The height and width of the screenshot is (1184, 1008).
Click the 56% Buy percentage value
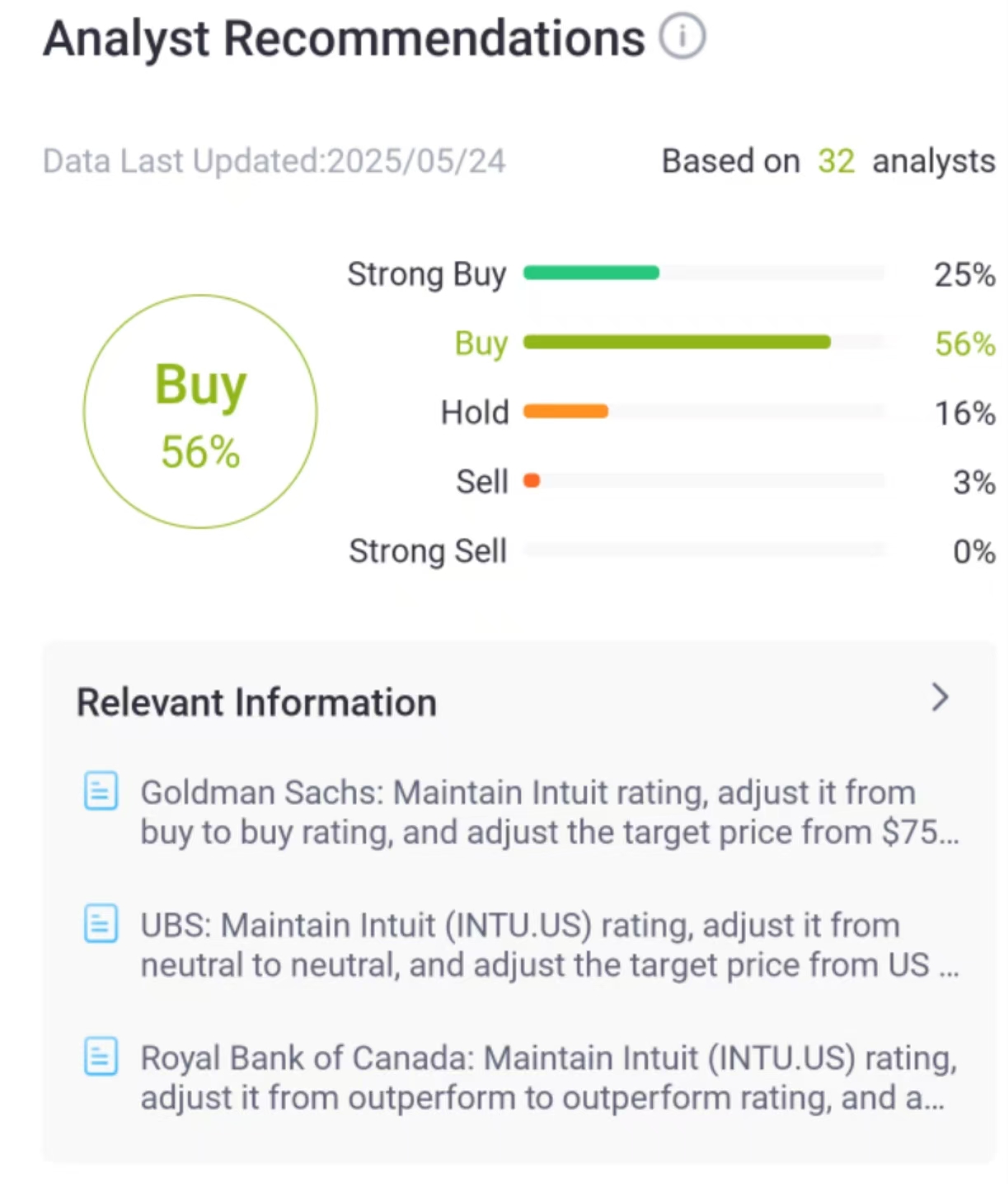pos(964,344)
